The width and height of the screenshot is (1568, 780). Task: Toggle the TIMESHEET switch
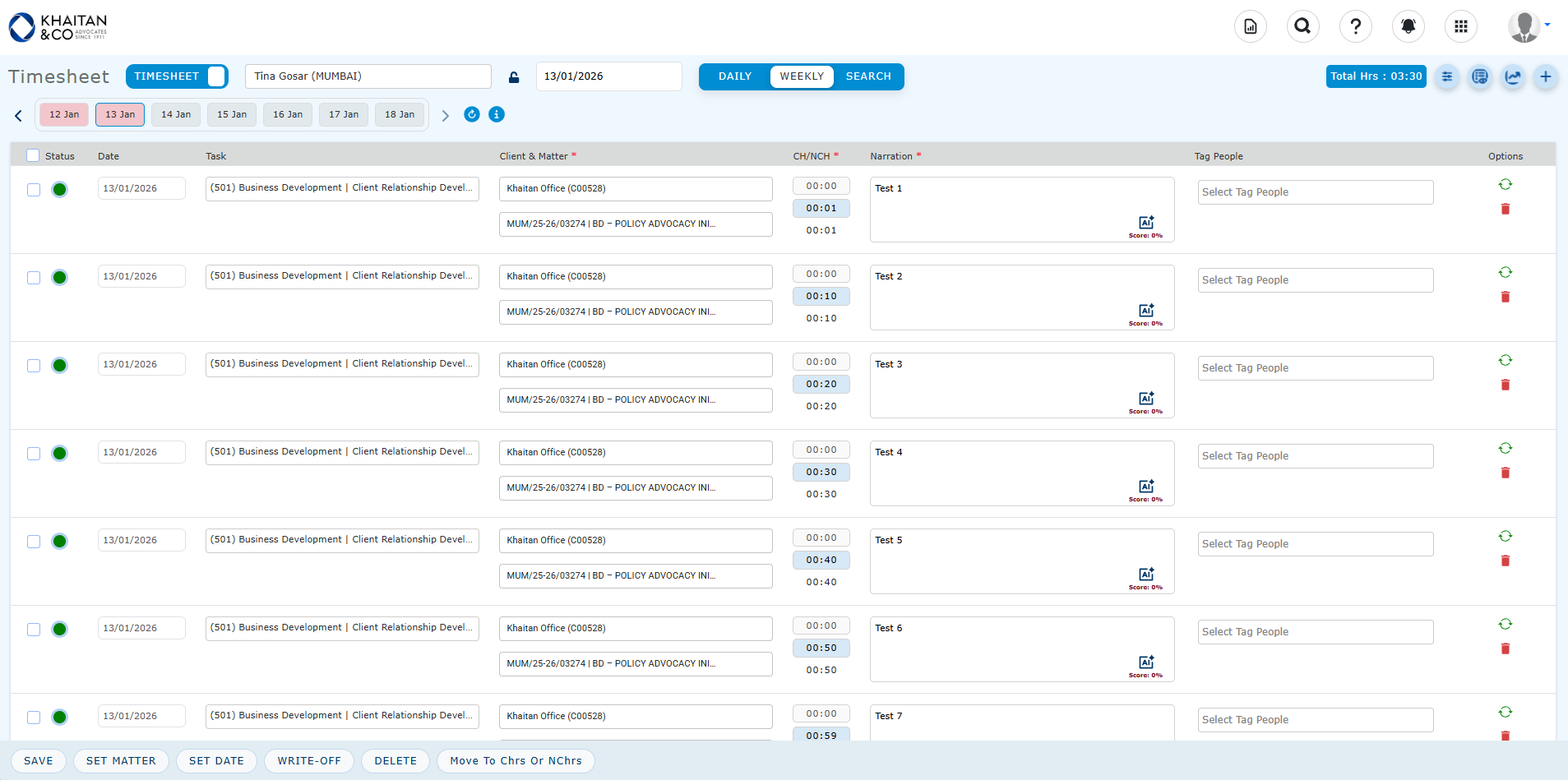click(215, 76)
